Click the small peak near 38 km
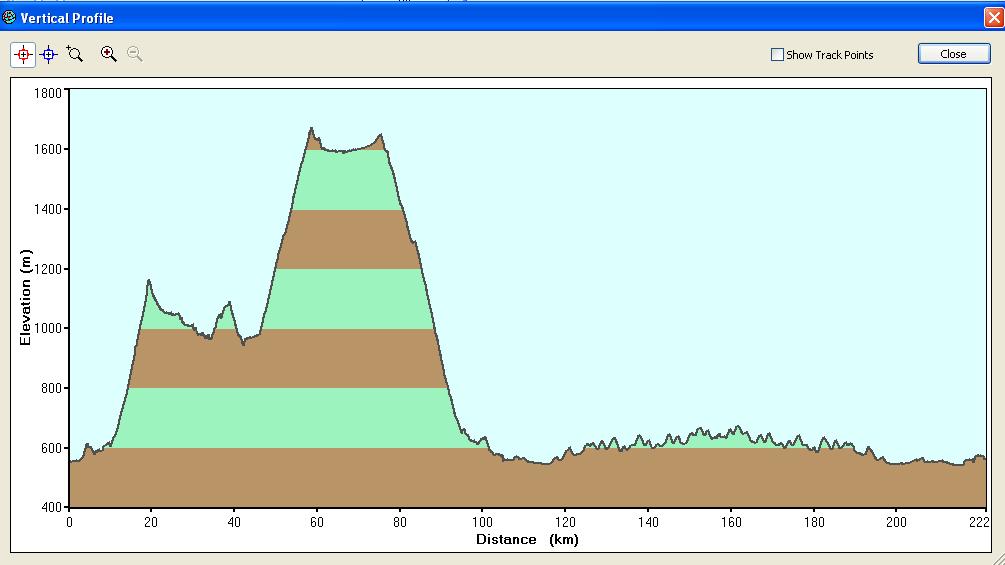The width and height of the screenshot is (1005, 565). pos(229,303)
